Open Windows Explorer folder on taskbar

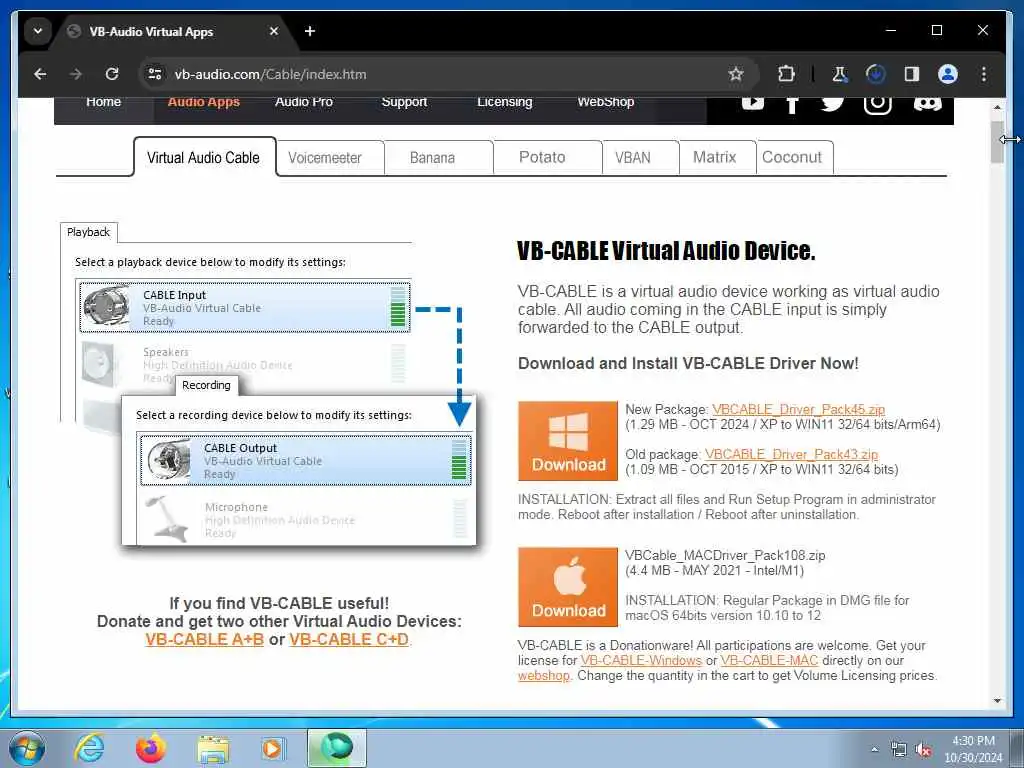[x=214, y=748]
